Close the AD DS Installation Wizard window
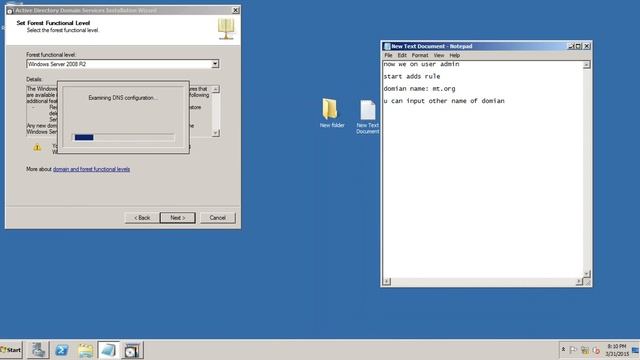 (x=236, y=10)
